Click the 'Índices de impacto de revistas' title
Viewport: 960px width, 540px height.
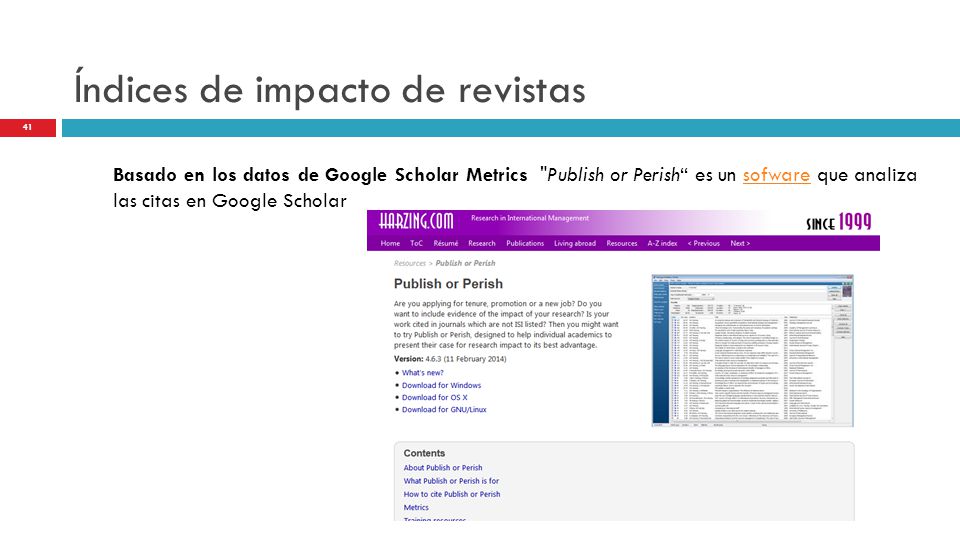pyautogui.click(x=329, y=90)
